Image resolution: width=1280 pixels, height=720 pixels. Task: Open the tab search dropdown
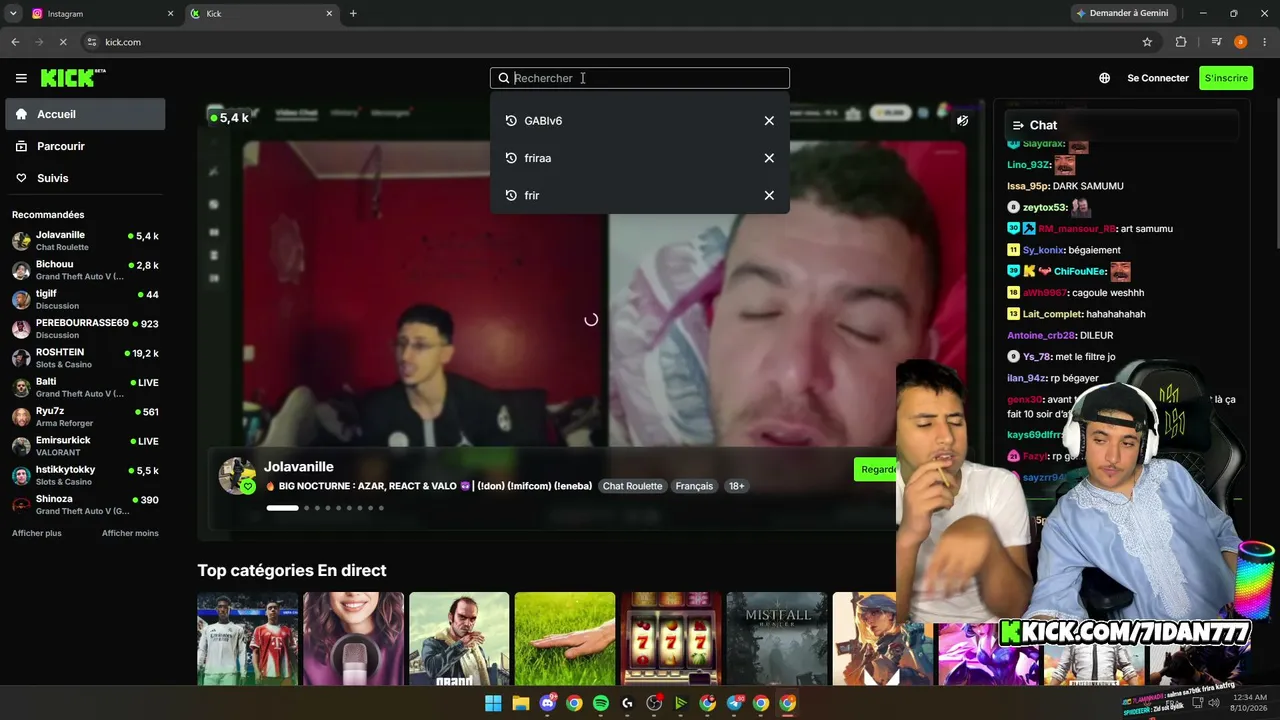12,14
